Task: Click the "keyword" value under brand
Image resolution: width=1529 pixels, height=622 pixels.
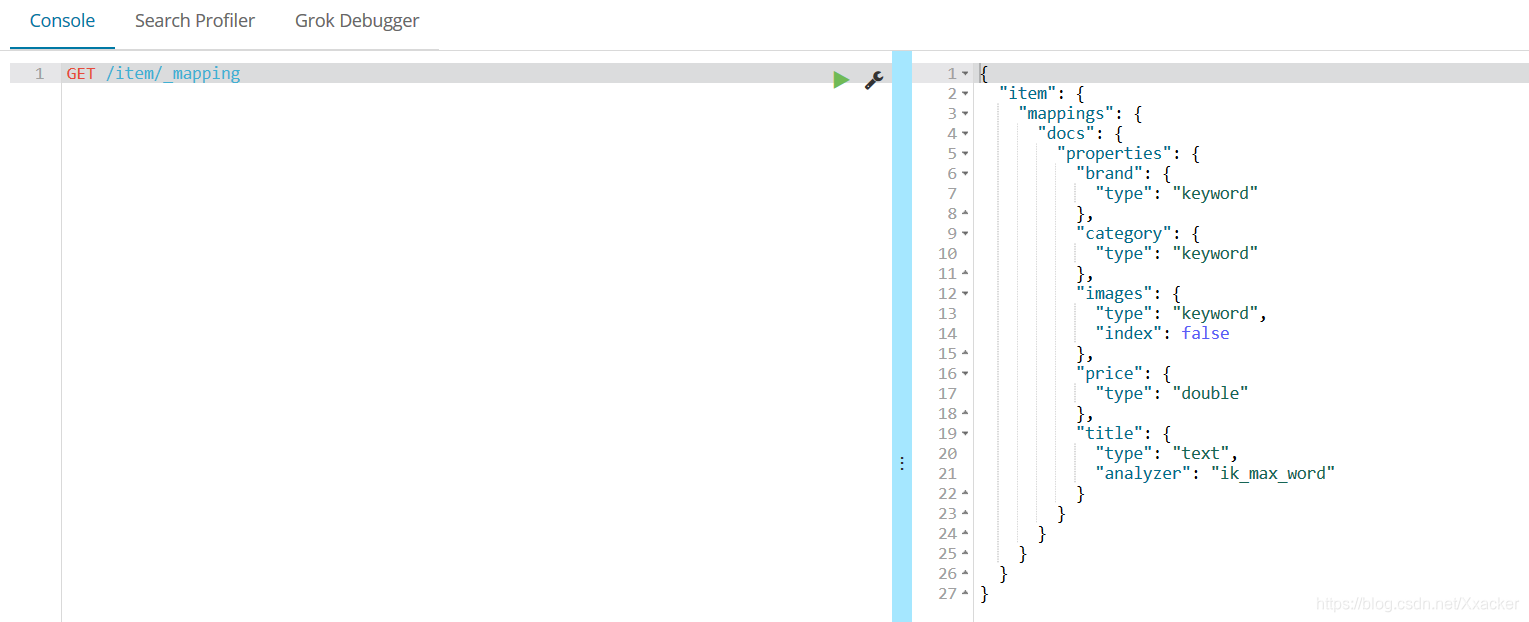Action: (1215, 193)
